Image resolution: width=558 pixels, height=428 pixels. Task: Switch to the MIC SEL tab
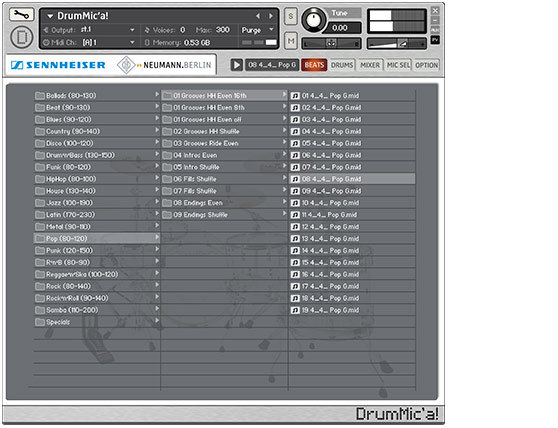click(x=398, y=65)
